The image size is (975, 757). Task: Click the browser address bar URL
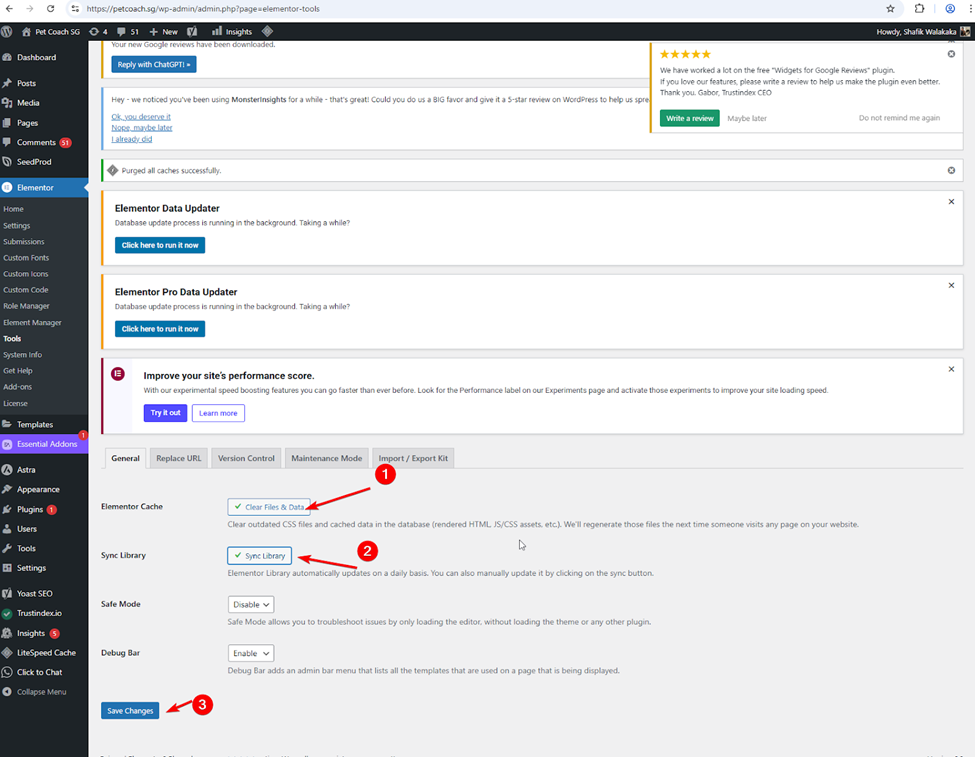203,9
